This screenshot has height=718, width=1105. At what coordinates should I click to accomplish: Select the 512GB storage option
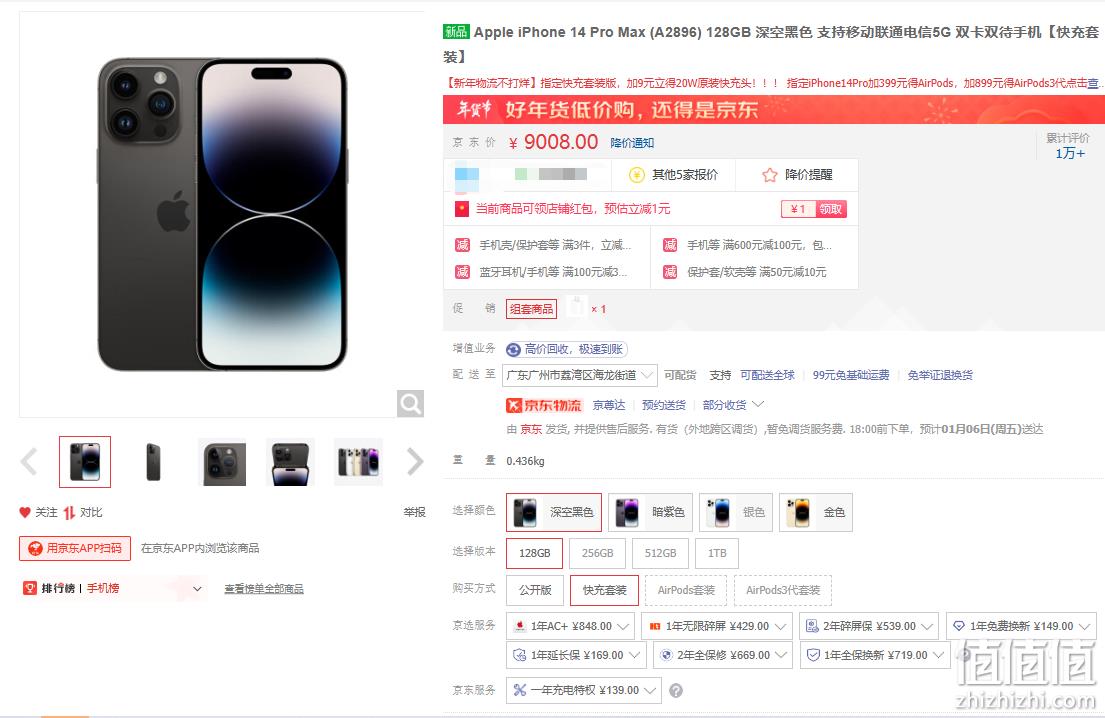[660, 553]
